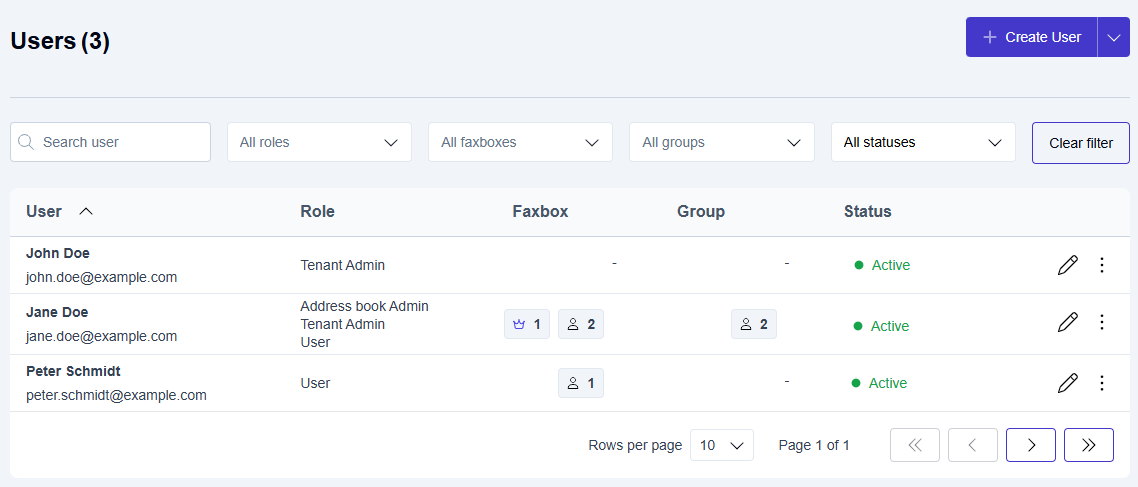Click the Faxbox column header
Screen dimensions: 1138x487
[540, 212]
